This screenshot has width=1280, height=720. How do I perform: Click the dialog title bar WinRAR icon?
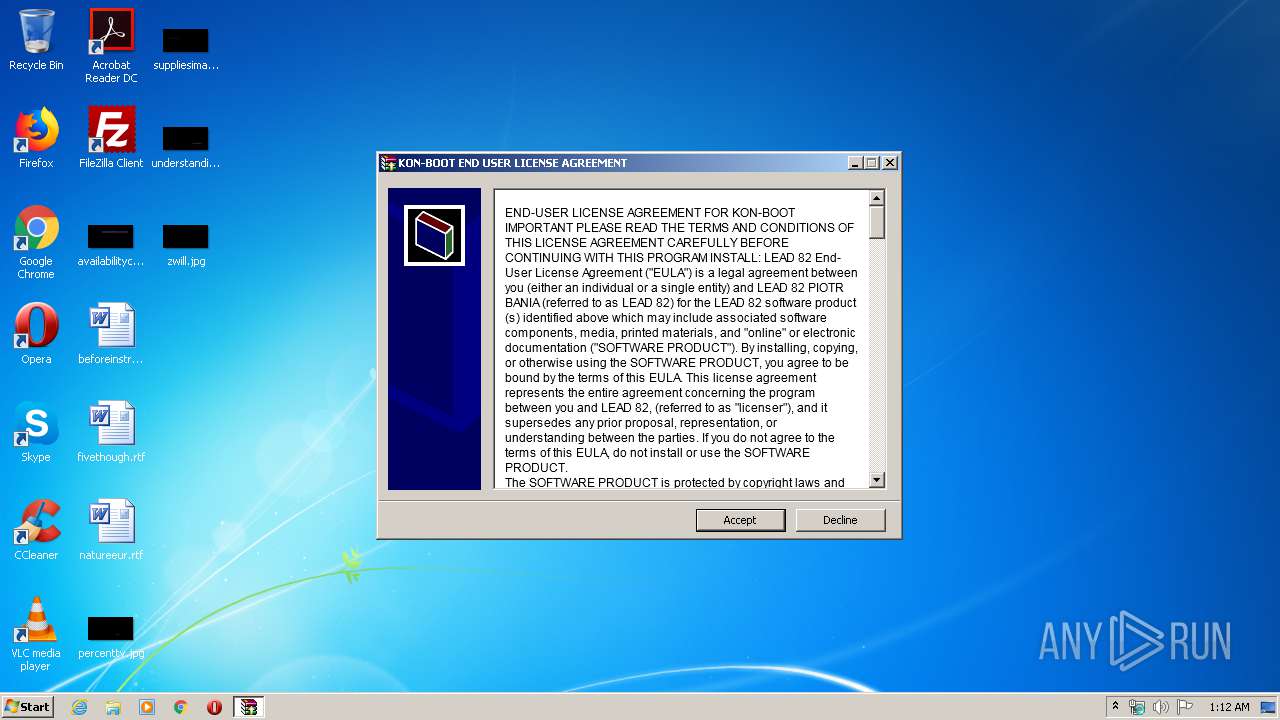coord(388,163)
